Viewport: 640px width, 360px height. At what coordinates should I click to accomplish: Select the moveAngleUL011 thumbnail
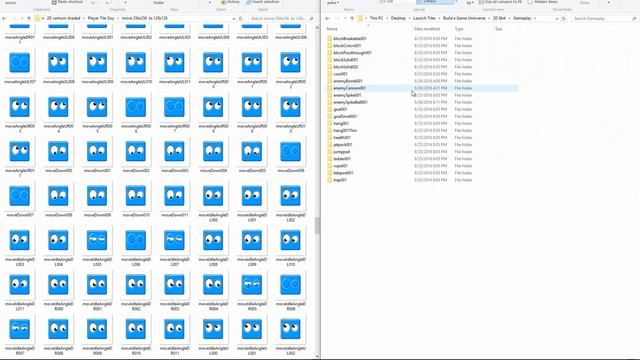coord(174,66)
